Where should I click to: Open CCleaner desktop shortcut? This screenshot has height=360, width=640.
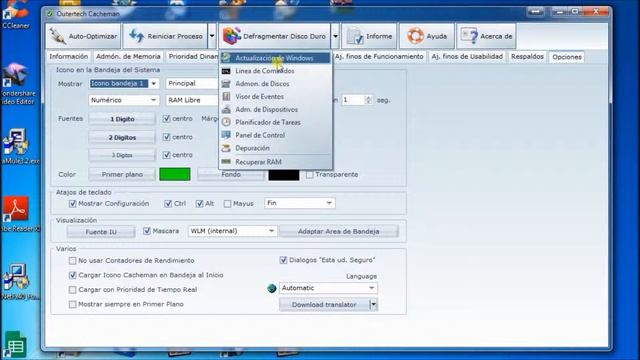click(16, 15)
